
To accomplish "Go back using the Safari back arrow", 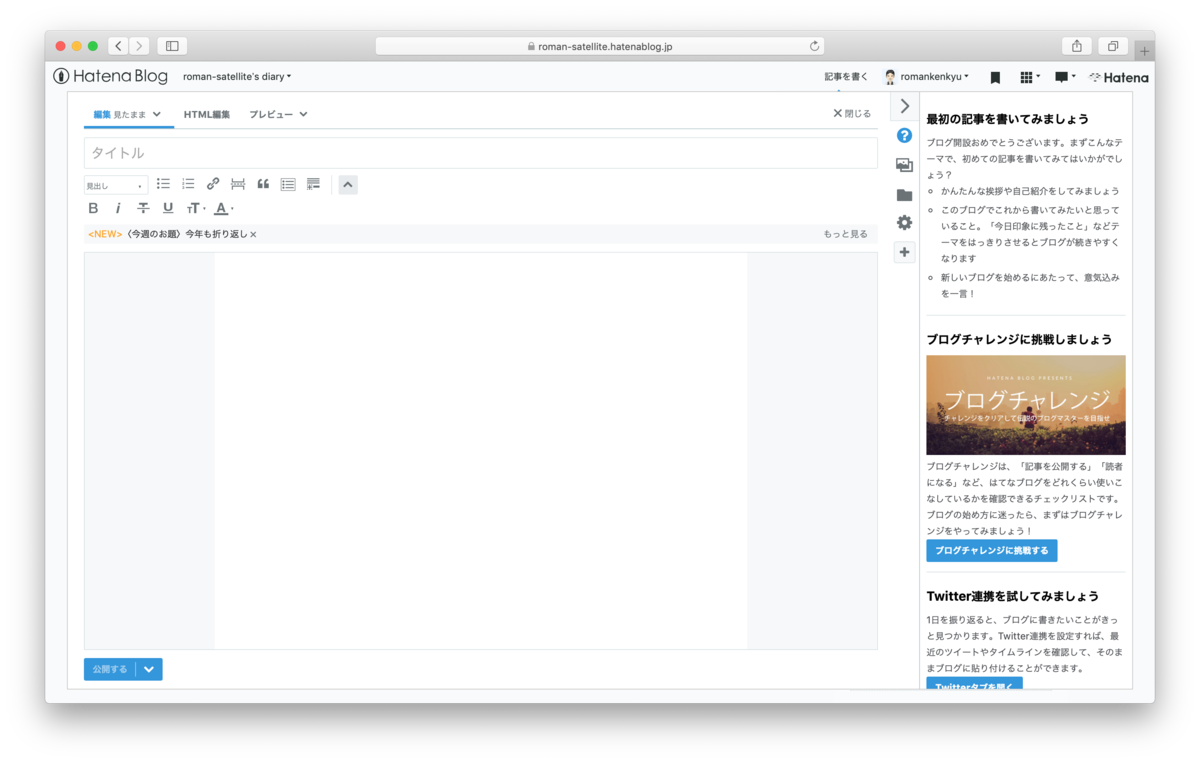I will click(118, 46).
